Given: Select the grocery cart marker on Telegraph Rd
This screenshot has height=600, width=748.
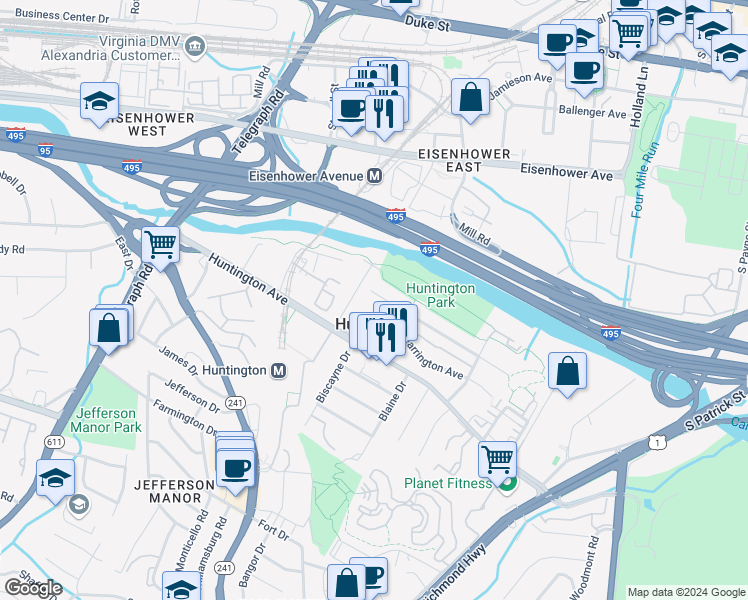Looking at the screenshot, I should pos(160,248).
